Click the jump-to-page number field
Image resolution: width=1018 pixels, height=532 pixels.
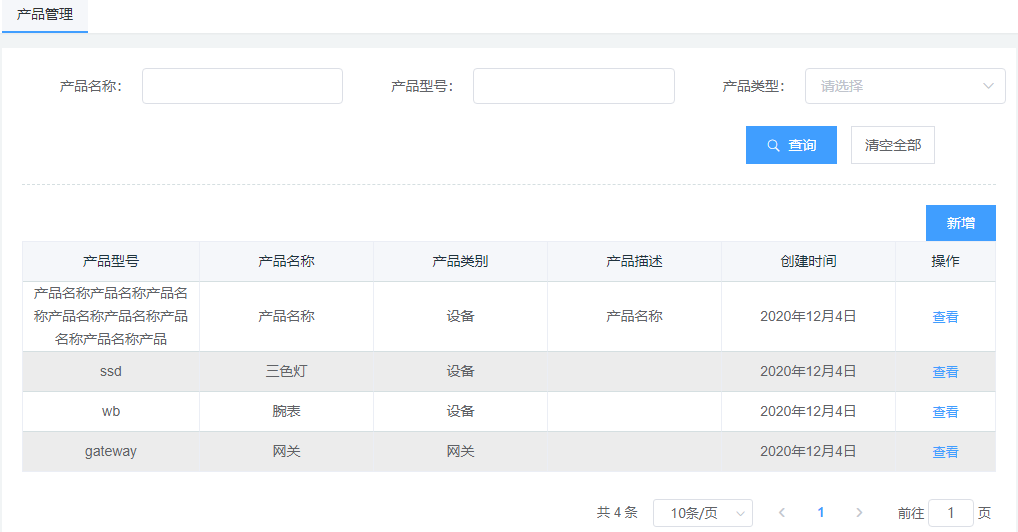pos(950,513)
